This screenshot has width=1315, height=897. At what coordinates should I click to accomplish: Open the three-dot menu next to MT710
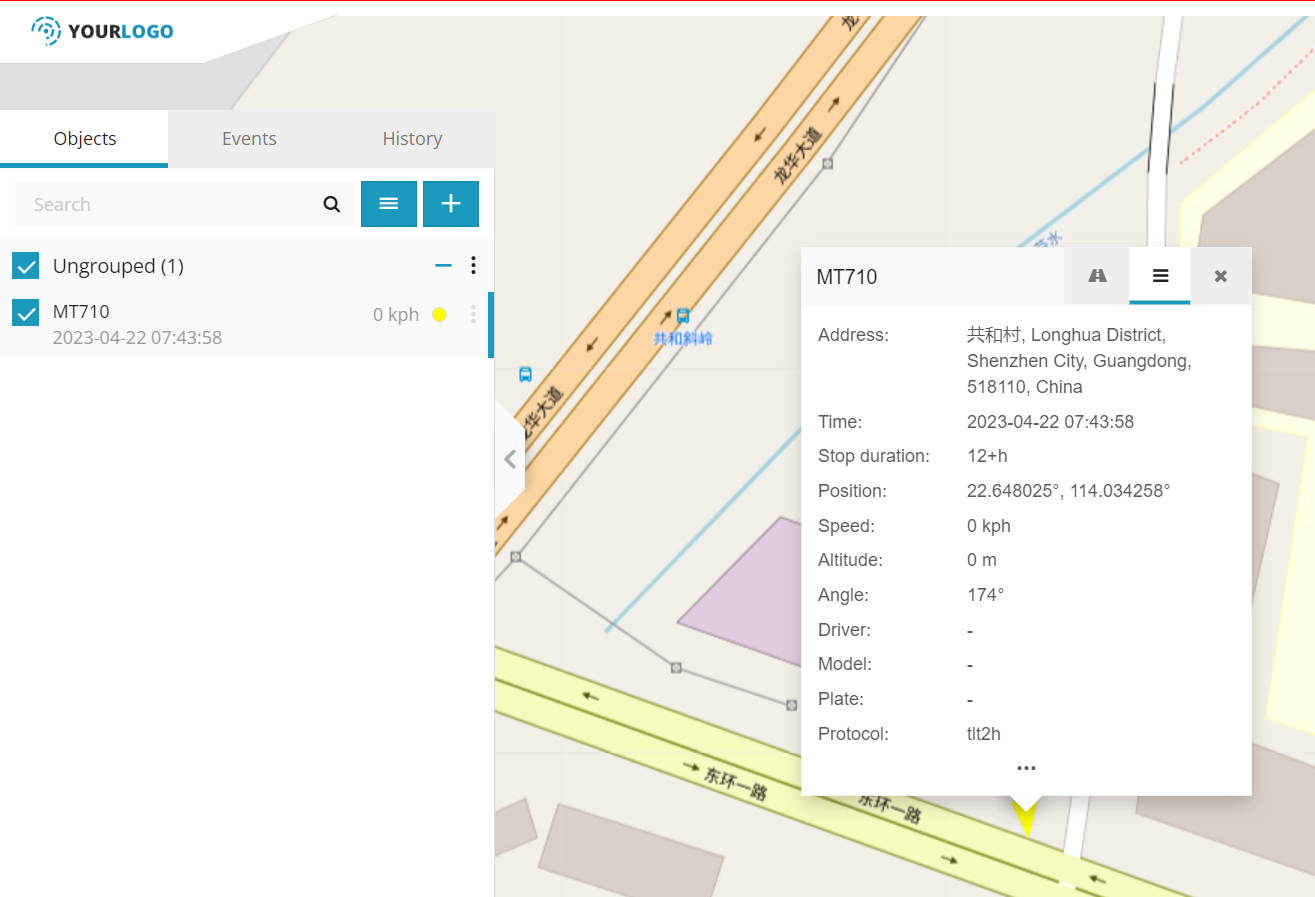click(473, 313)
